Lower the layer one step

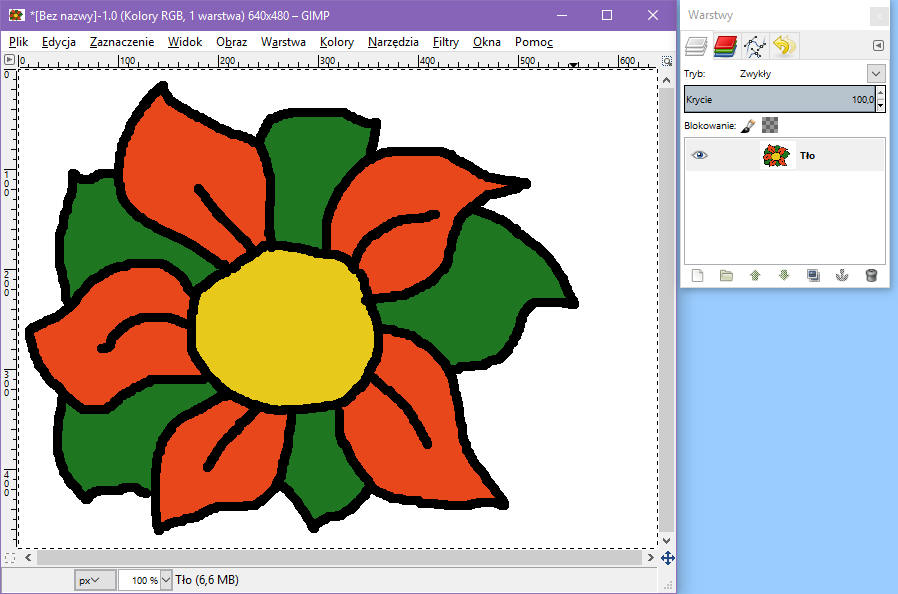pos(784,276)
